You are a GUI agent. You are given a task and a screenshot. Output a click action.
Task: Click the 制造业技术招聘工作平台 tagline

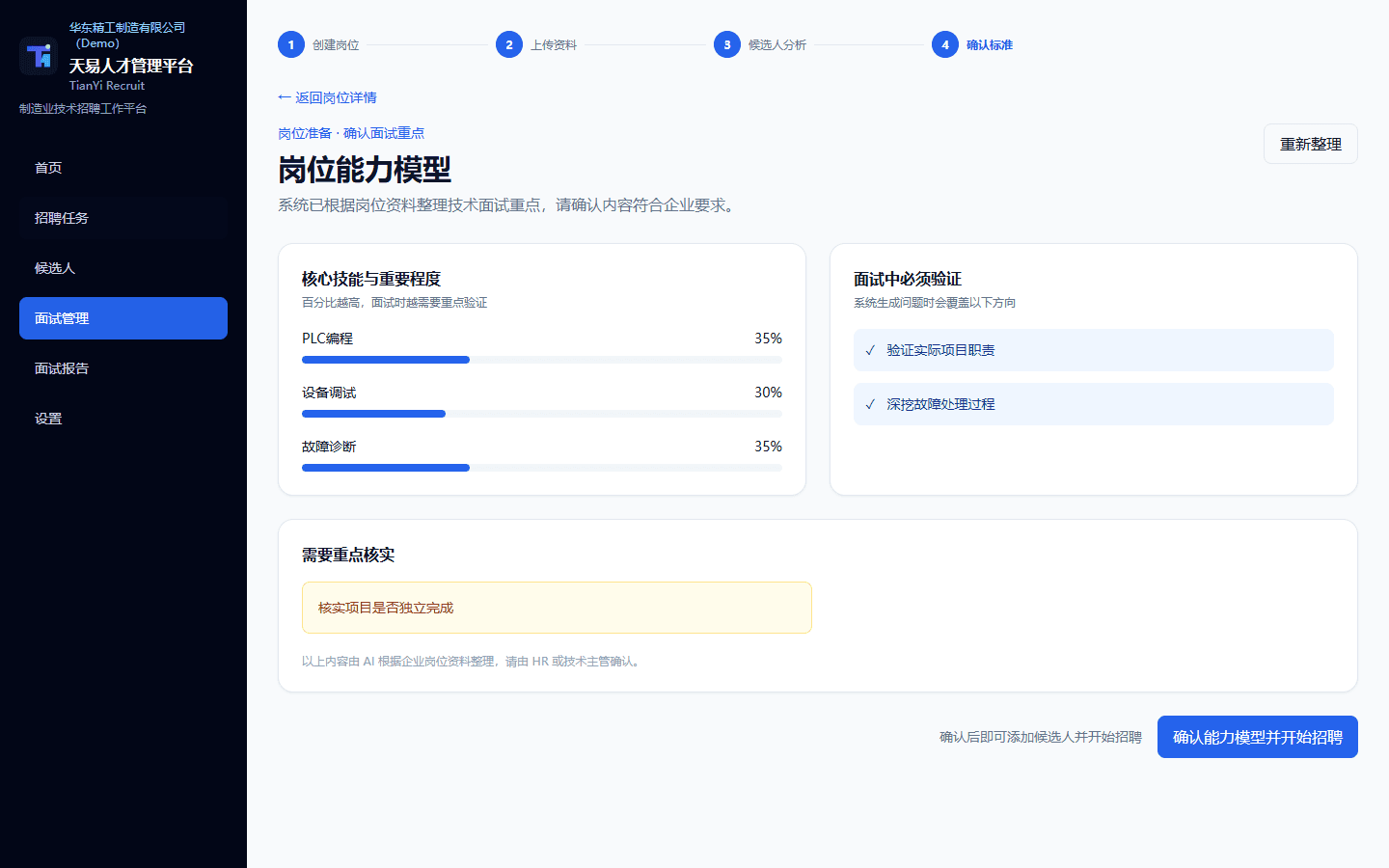click(83, 108)
